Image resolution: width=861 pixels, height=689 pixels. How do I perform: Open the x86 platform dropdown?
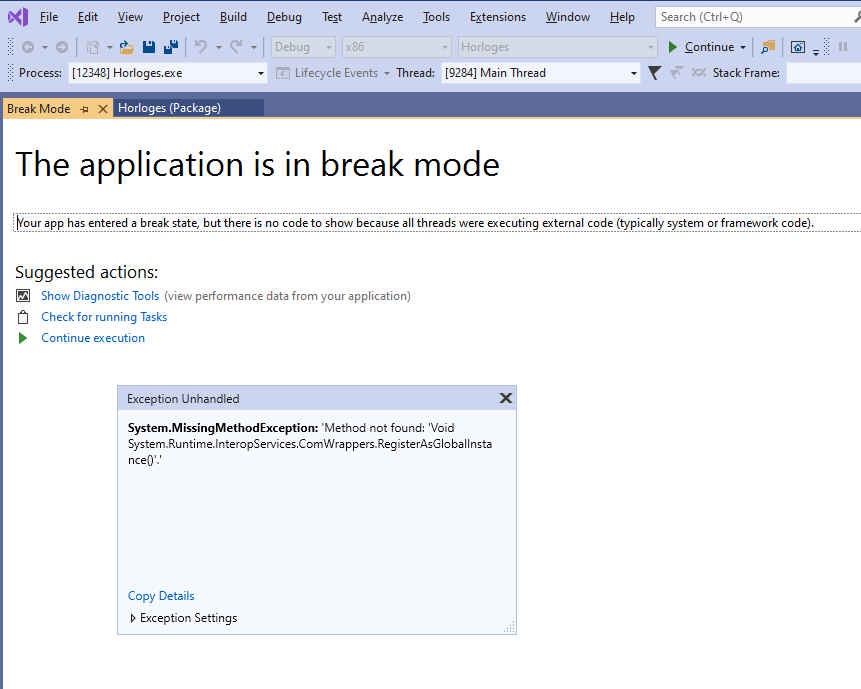tap(441, 46)
